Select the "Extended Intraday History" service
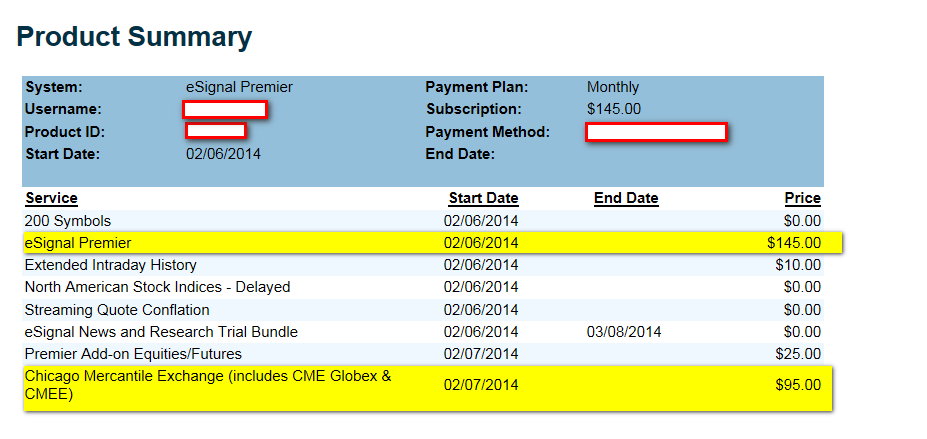Image resolution: width=927 pixels, height=439 pixels. coord(111,265)
